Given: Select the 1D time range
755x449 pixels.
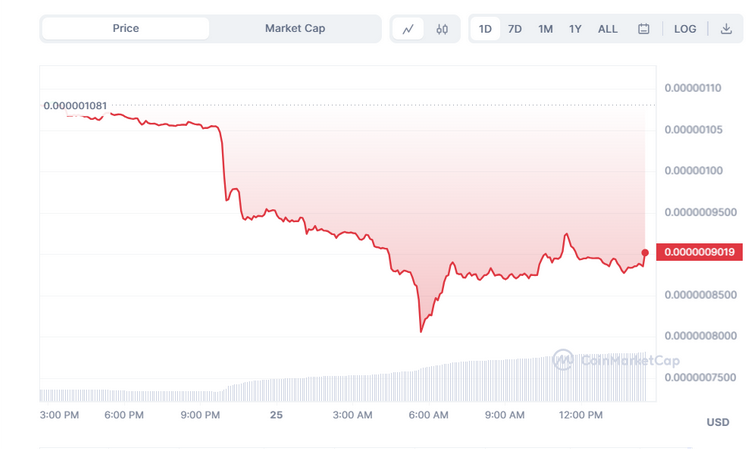Looking at the screenshot, I should (x=485, y=29).
